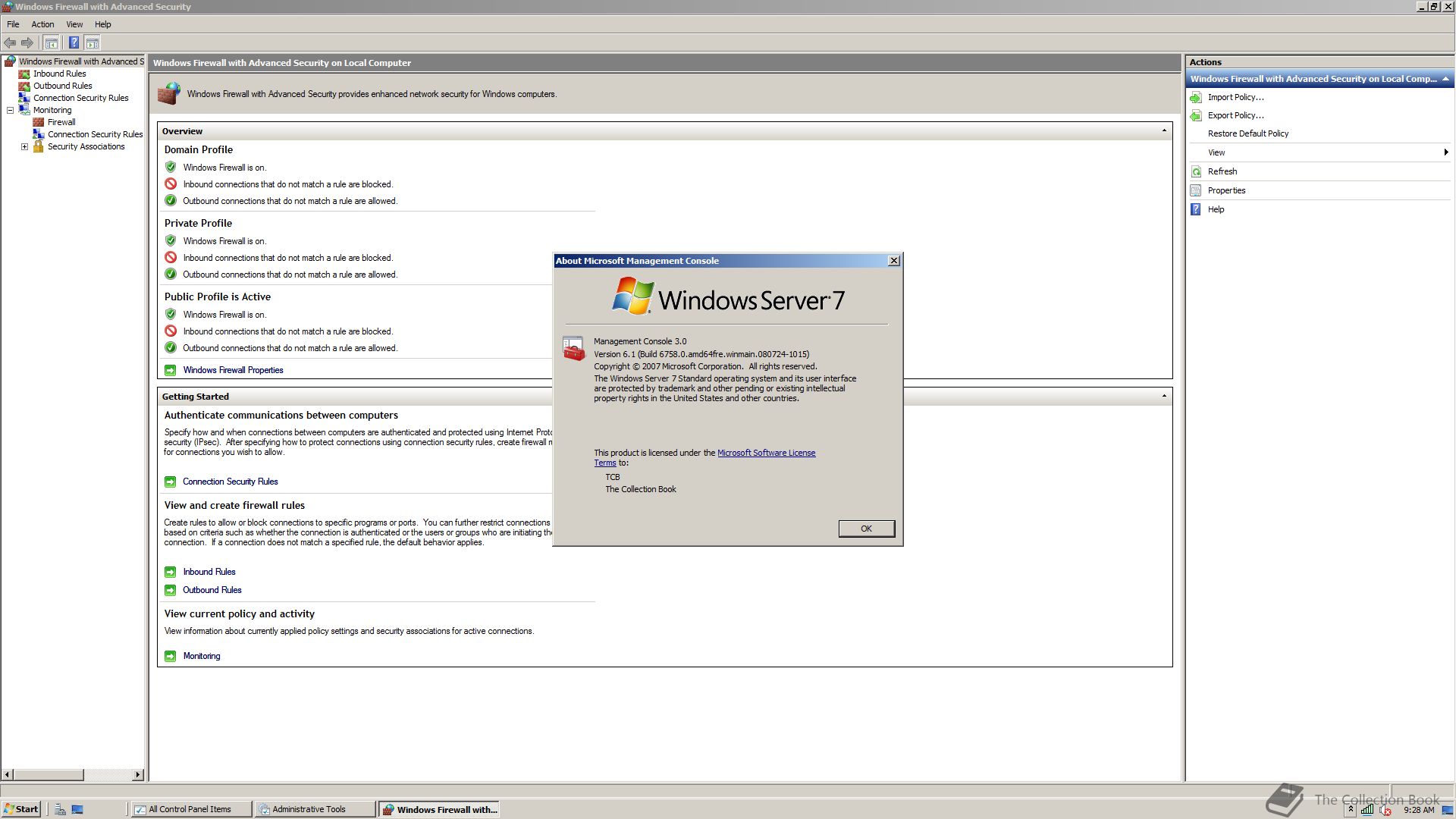Click the Domain Profile 'Windows Firewall is on' text
1456x819 pixels.
(224, 168)
